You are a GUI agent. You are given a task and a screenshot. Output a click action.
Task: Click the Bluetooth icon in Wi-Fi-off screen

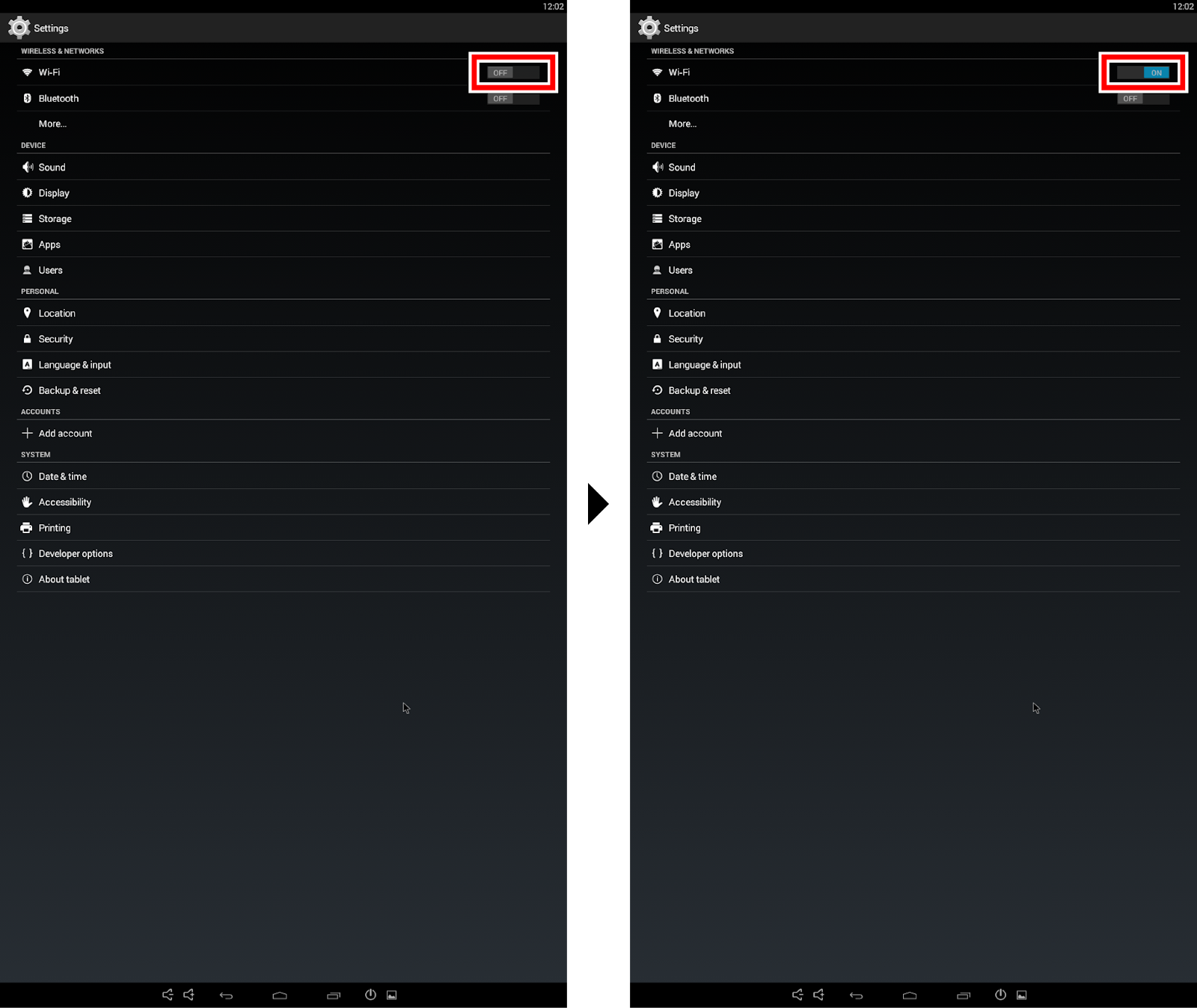(27, 98)
